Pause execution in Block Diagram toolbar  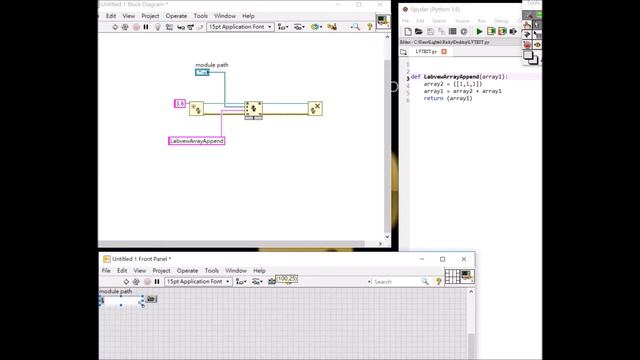146,27
